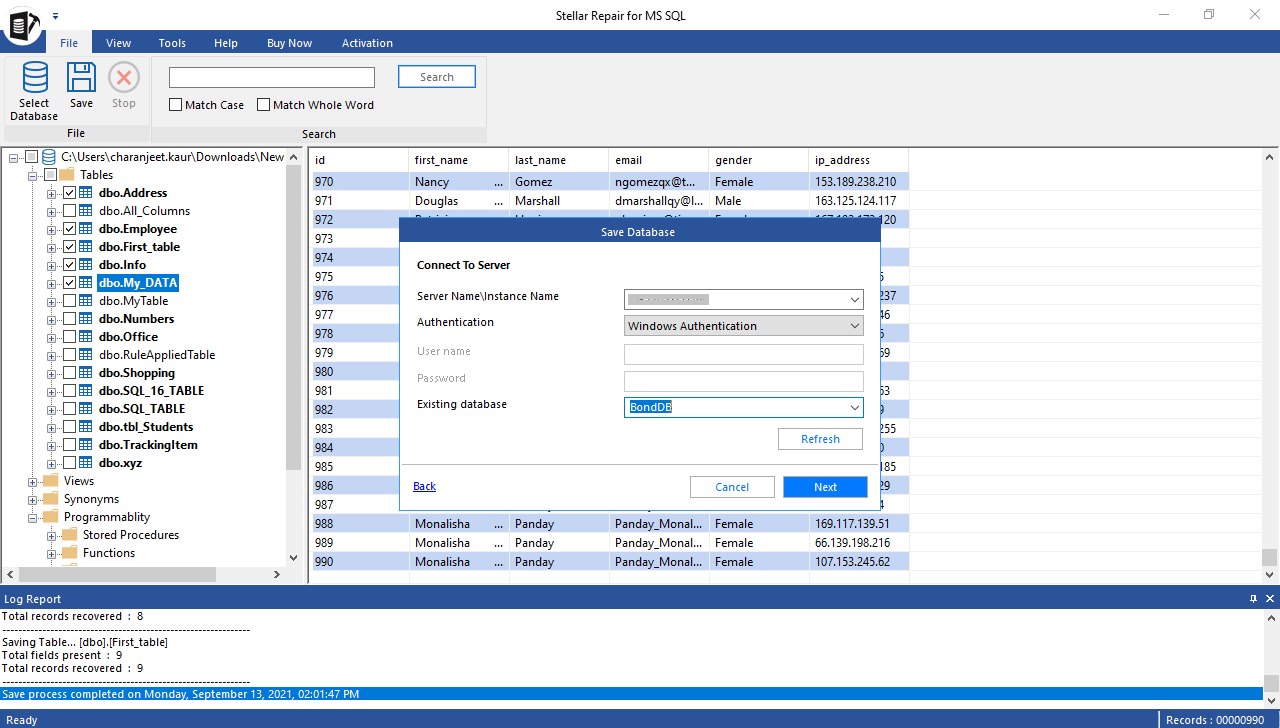Click the Stored Procedures folder icon
Viewport: 1280px width, 728px height.
[69, 535]
